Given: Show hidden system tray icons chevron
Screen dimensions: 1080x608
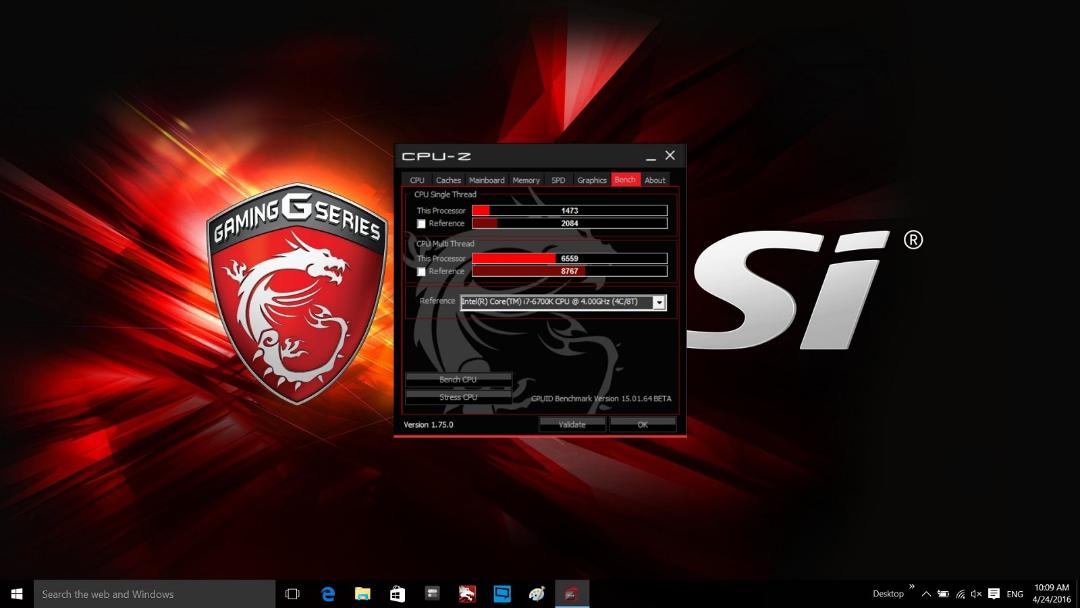Looking at the screenshot, I should pos(926,594).
